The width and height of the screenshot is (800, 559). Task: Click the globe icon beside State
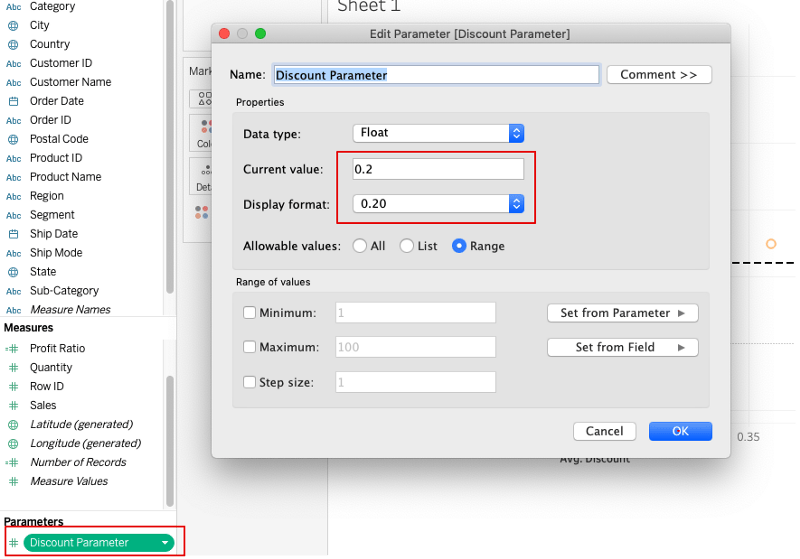[14, 272]
